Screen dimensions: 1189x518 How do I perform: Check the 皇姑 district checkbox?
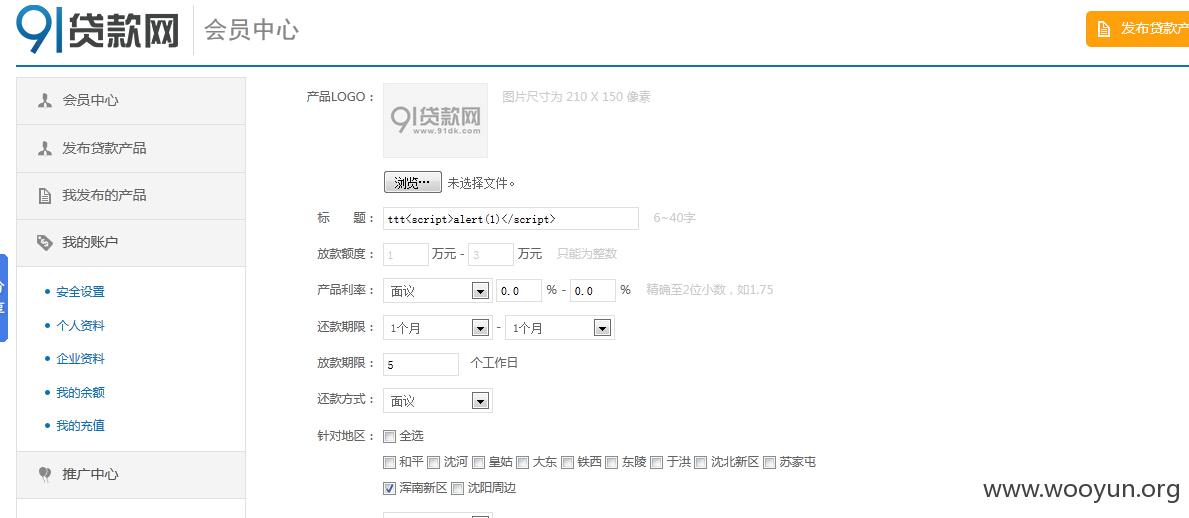tap(479, 463)
